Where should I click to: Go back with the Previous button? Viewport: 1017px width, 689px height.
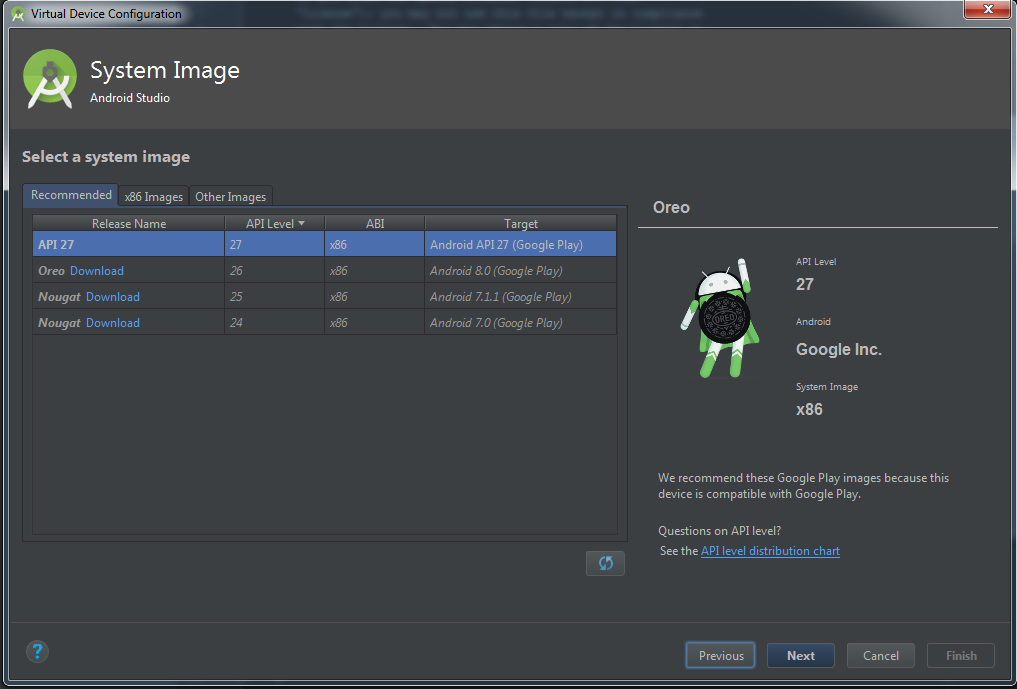point(721,656)
